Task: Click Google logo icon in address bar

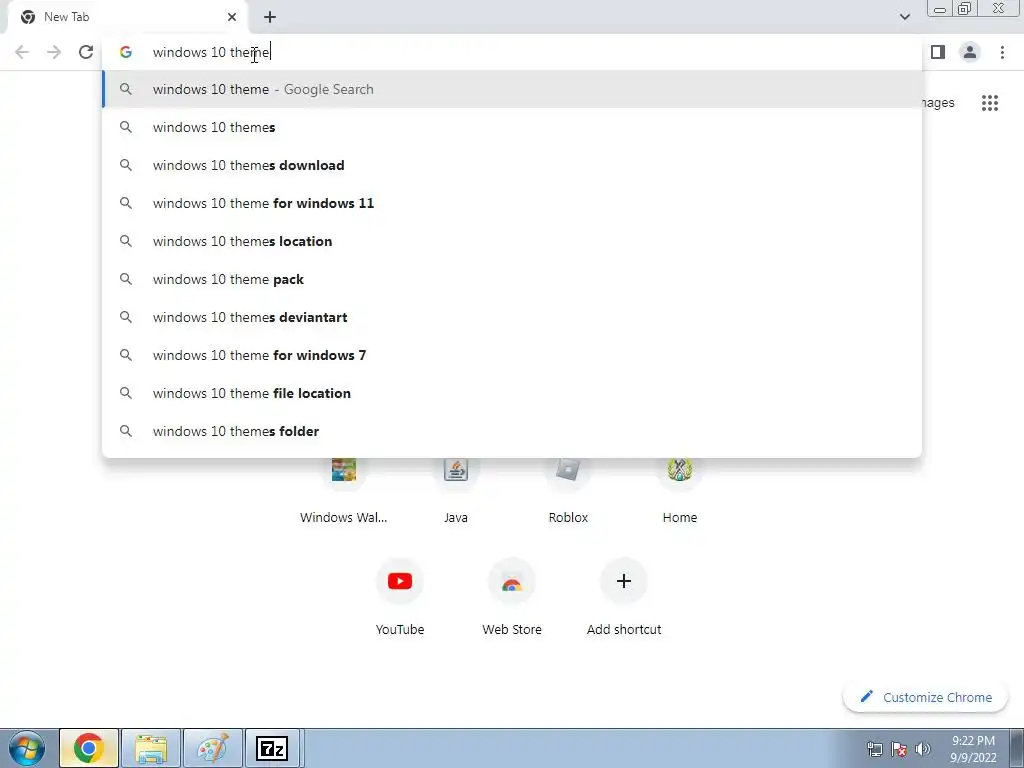Action: [125, 52]
